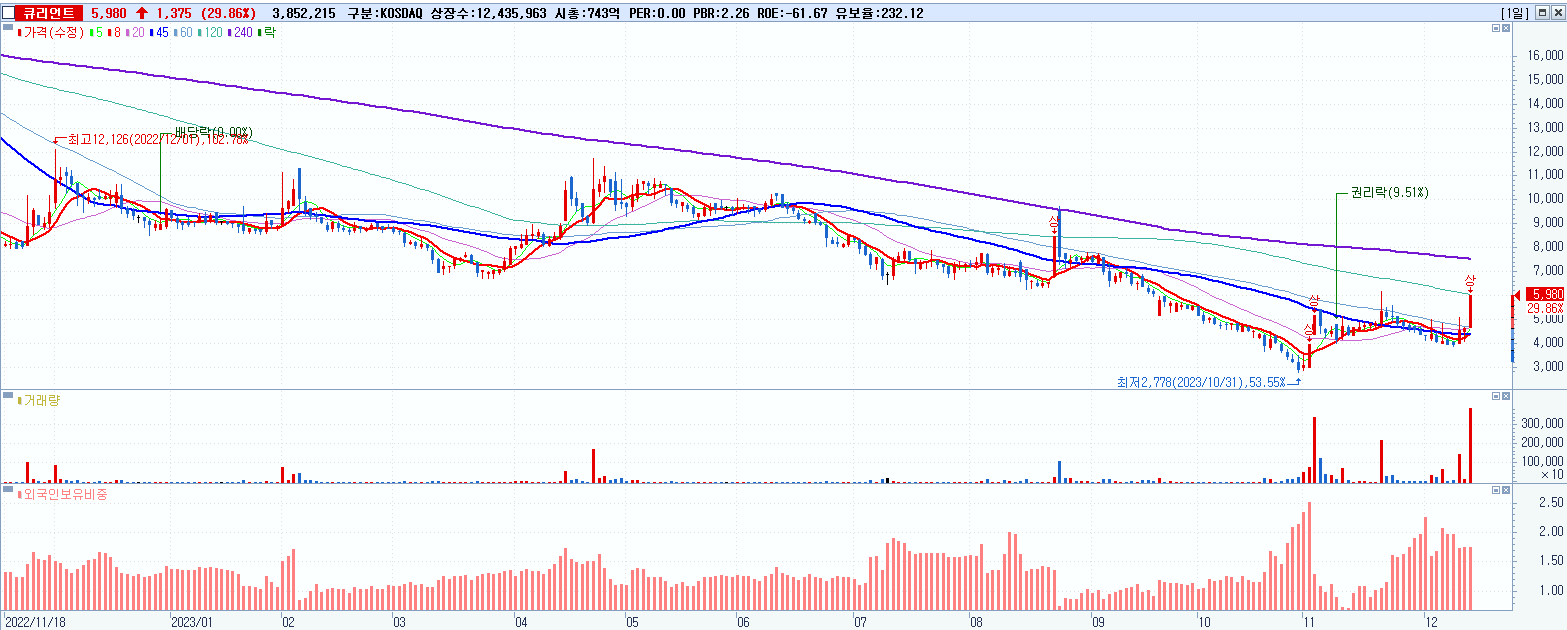This screenshot has width=1567, height=630.
Task: Click the 배당락(0.00%) annotation label
Action: [x=213, y=133]
